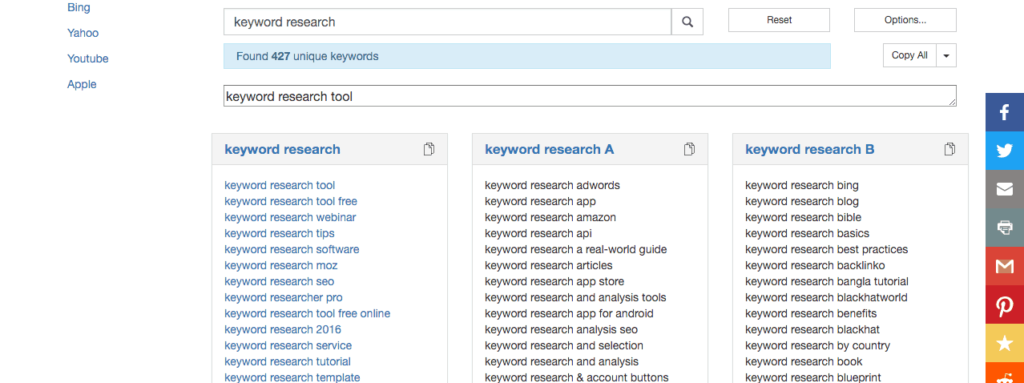Image resolution: width=1024 pixels, height=383 pixels.
Task: Copy the keyword research A column
Action: pyautogui.click(x=689, y=149)
